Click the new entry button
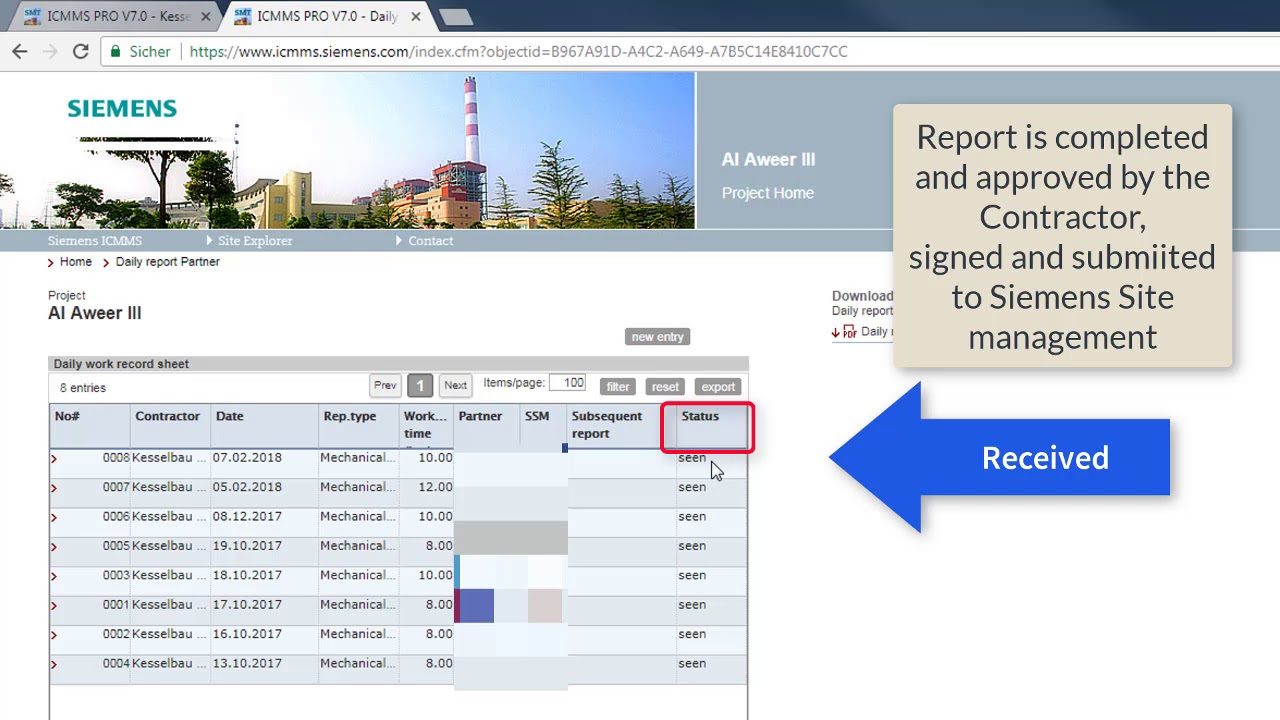This screenshot has width=1280, height=720. tap(657, 337)
